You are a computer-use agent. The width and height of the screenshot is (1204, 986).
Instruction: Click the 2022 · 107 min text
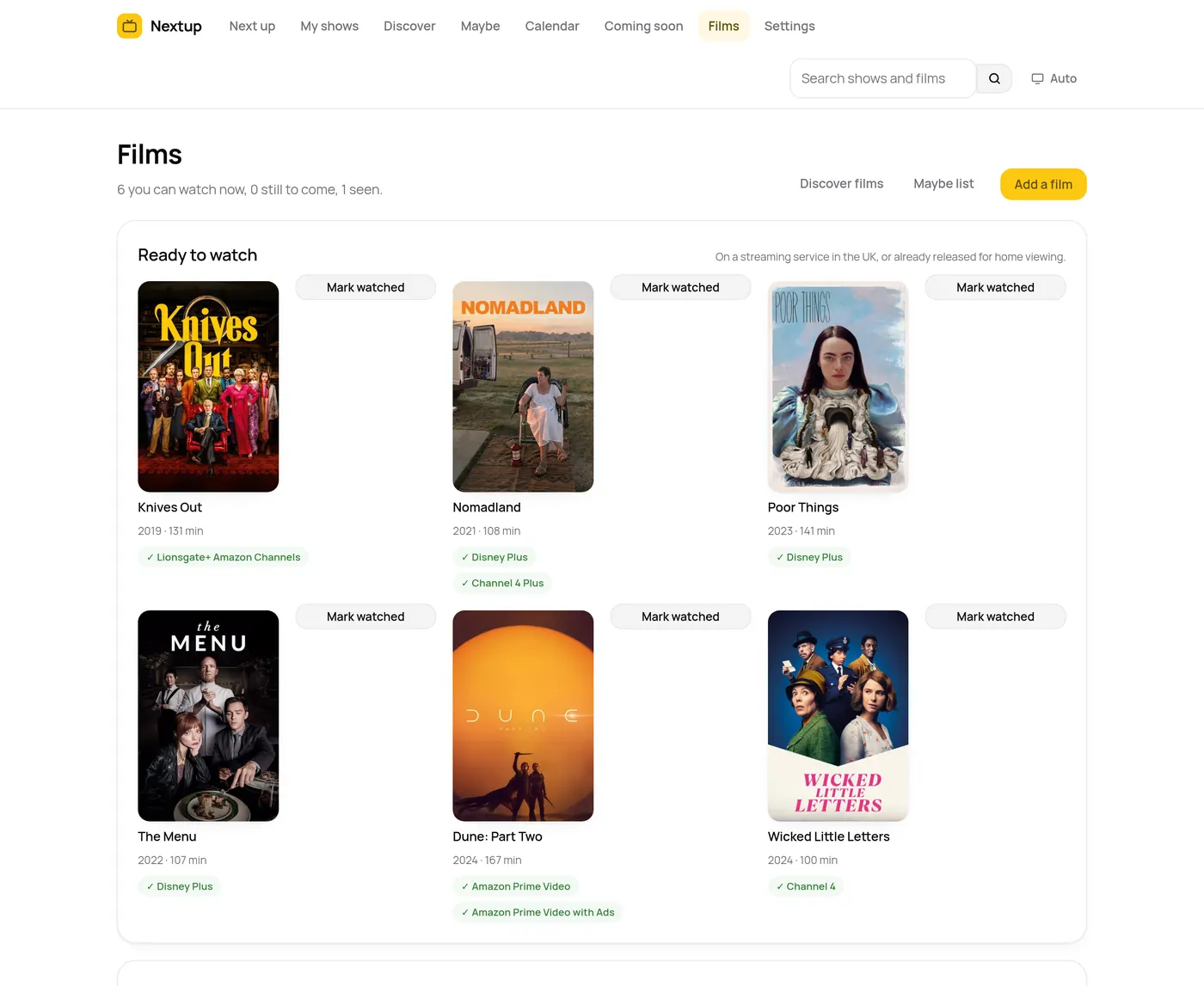172,860
